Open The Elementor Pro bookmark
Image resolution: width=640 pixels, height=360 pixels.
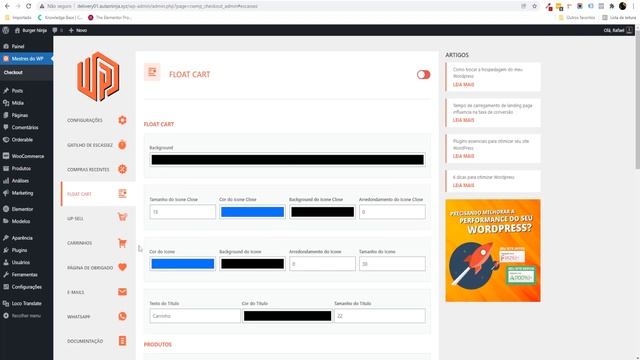point(110,18)
